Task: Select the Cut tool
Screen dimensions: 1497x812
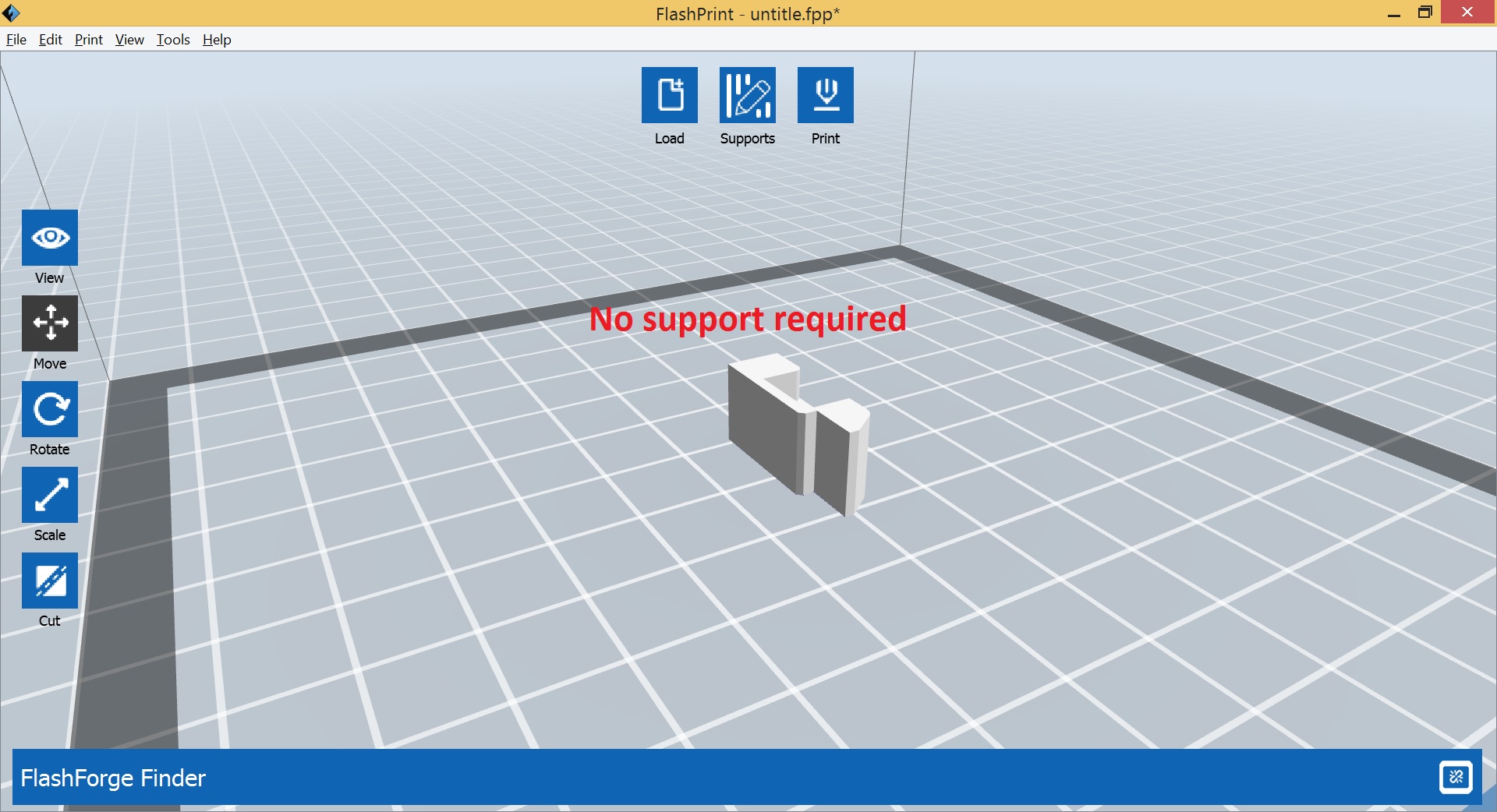Action: click(x=50, y=581)
